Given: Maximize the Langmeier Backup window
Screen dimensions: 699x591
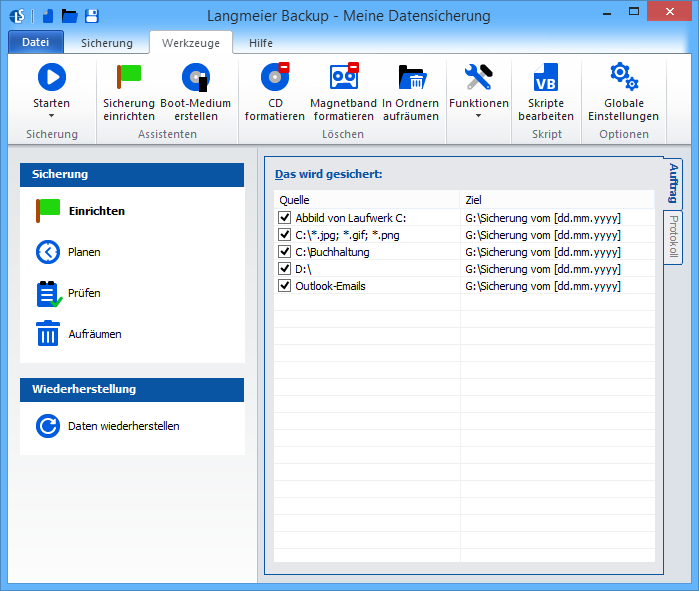Looking at the screenshot, I should [633, 12].
